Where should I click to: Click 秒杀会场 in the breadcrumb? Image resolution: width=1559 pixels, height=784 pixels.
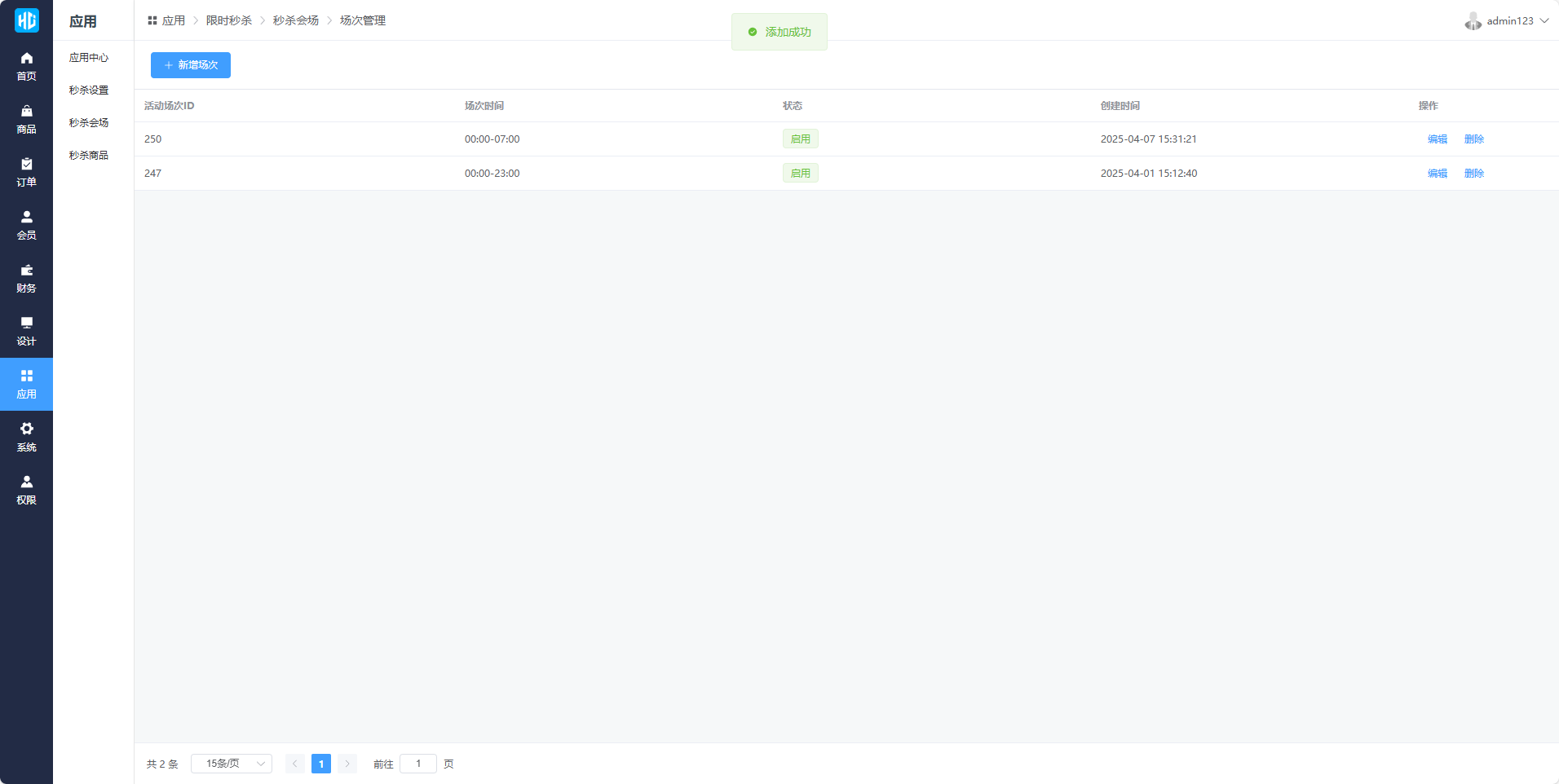pyautogui.click(x=295, y=20)
